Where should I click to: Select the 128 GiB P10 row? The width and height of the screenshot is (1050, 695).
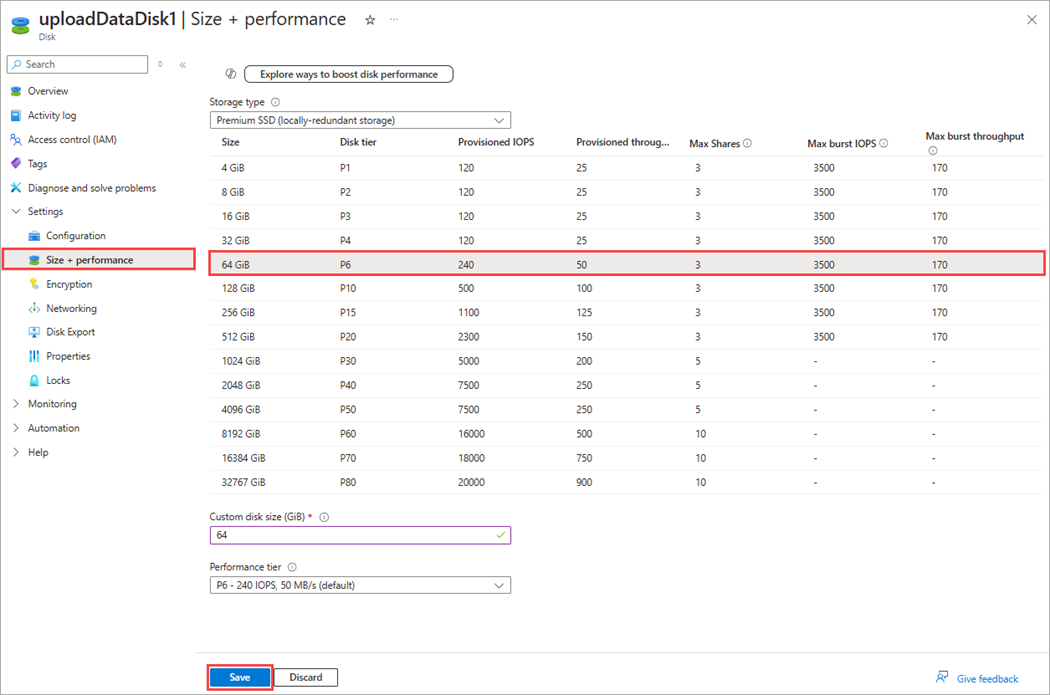pyautogui.click(x=626, y=289)
